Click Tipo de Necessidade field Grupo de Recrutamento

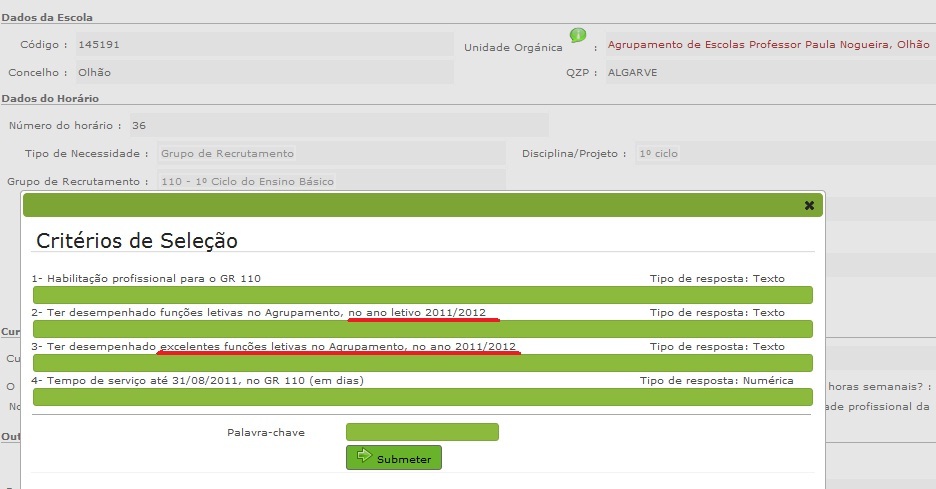point(329,153)
